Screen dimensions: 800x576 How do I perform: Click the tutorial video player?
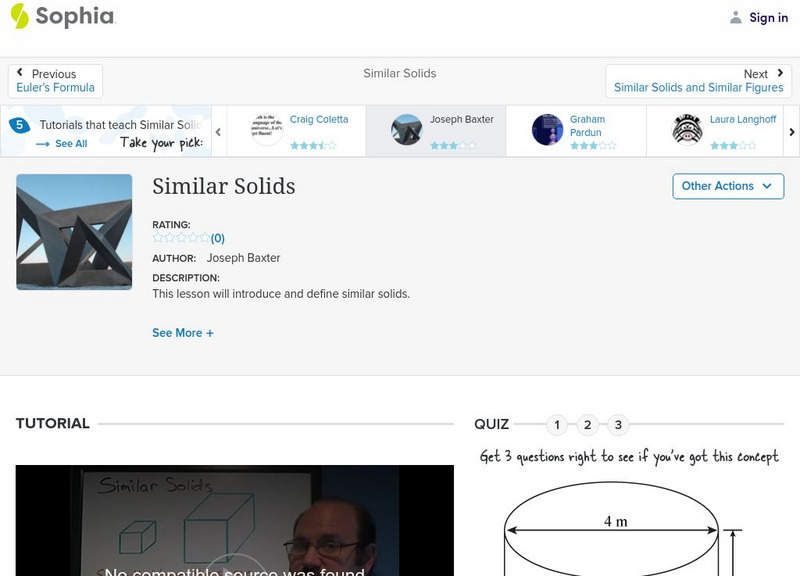234,520
